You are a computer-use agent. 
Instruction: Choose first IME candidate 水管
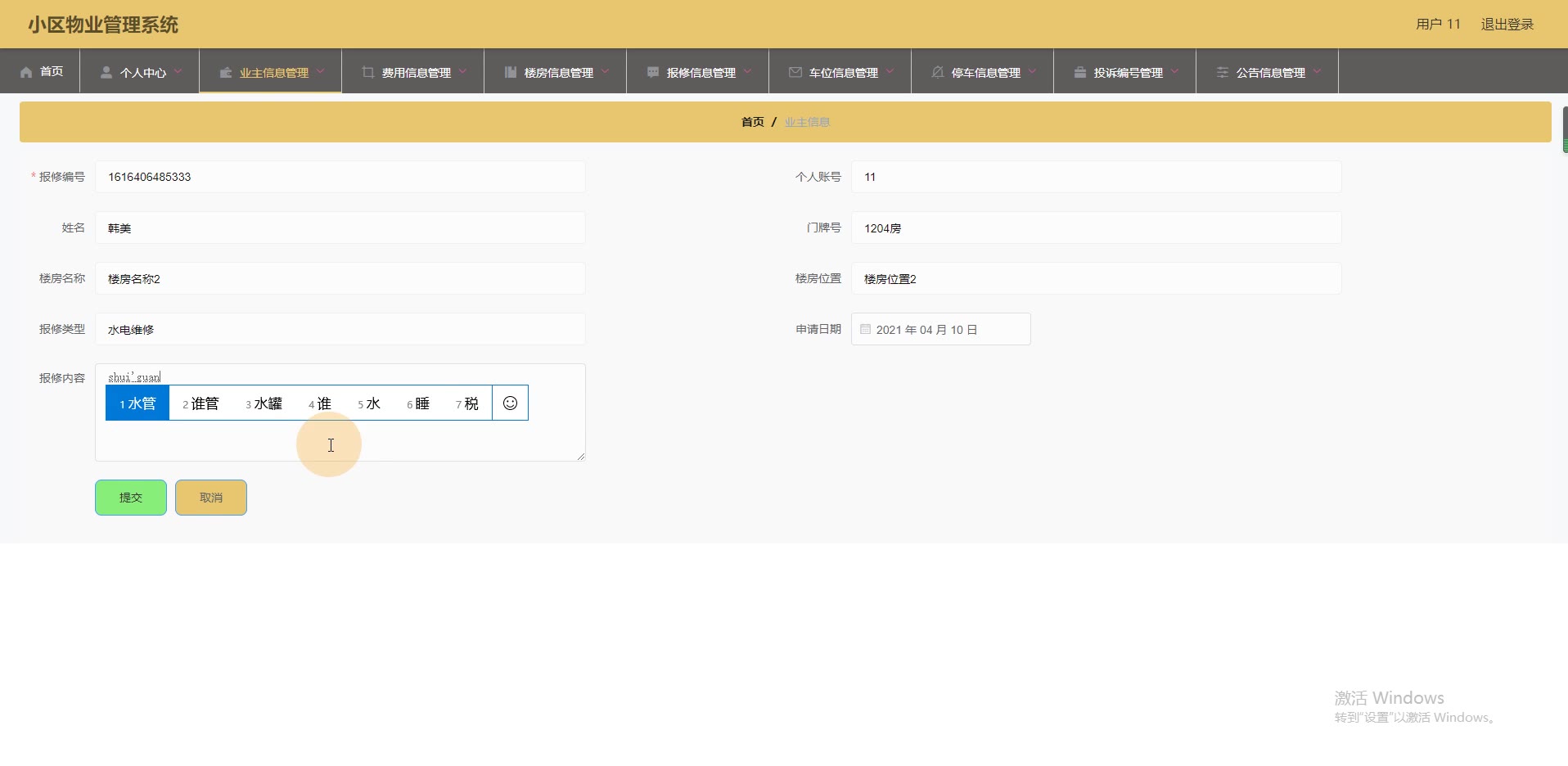point(137,403)
